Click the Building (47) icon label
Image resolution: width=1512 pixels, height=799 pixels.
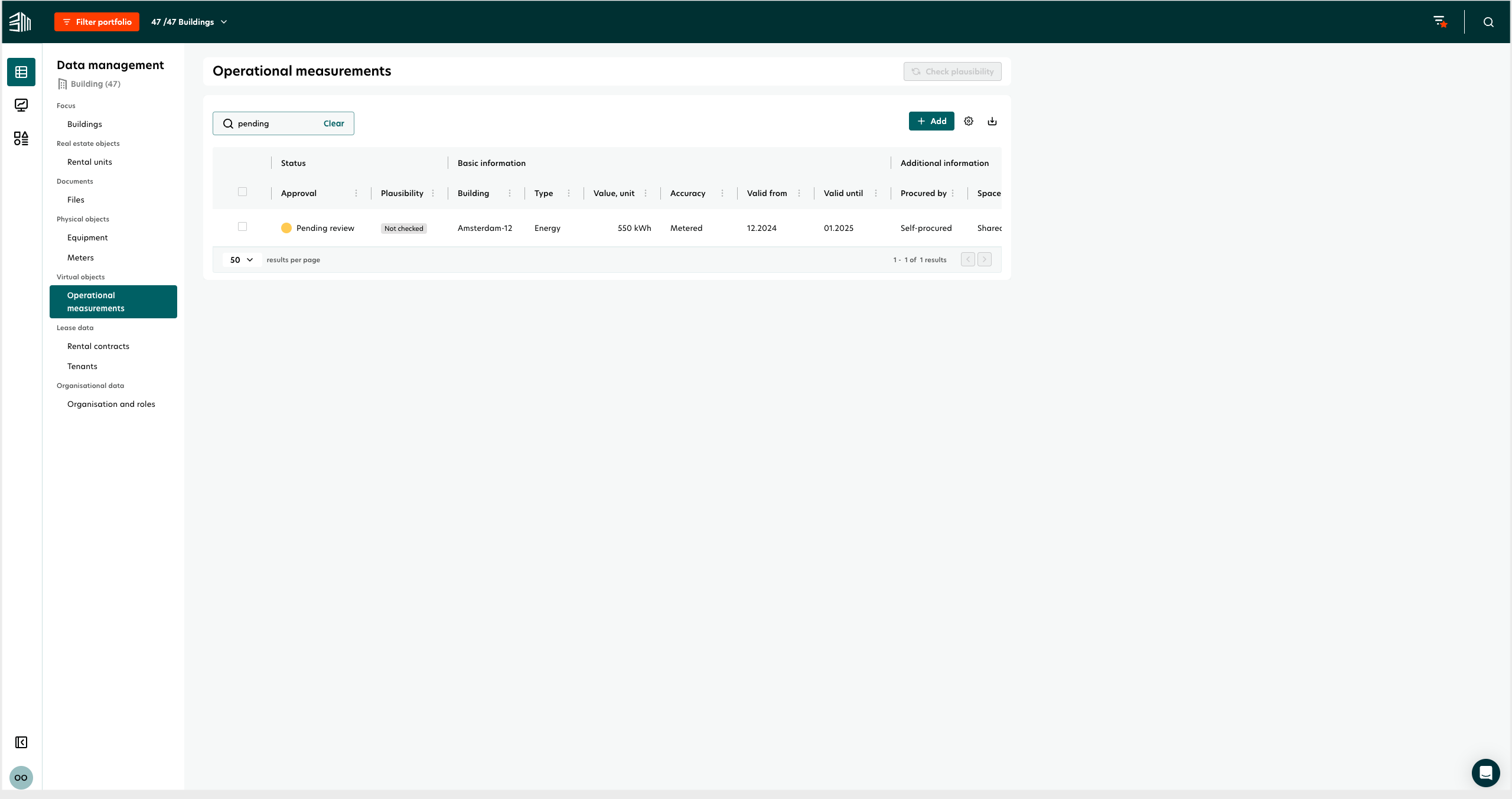[89, 84]
